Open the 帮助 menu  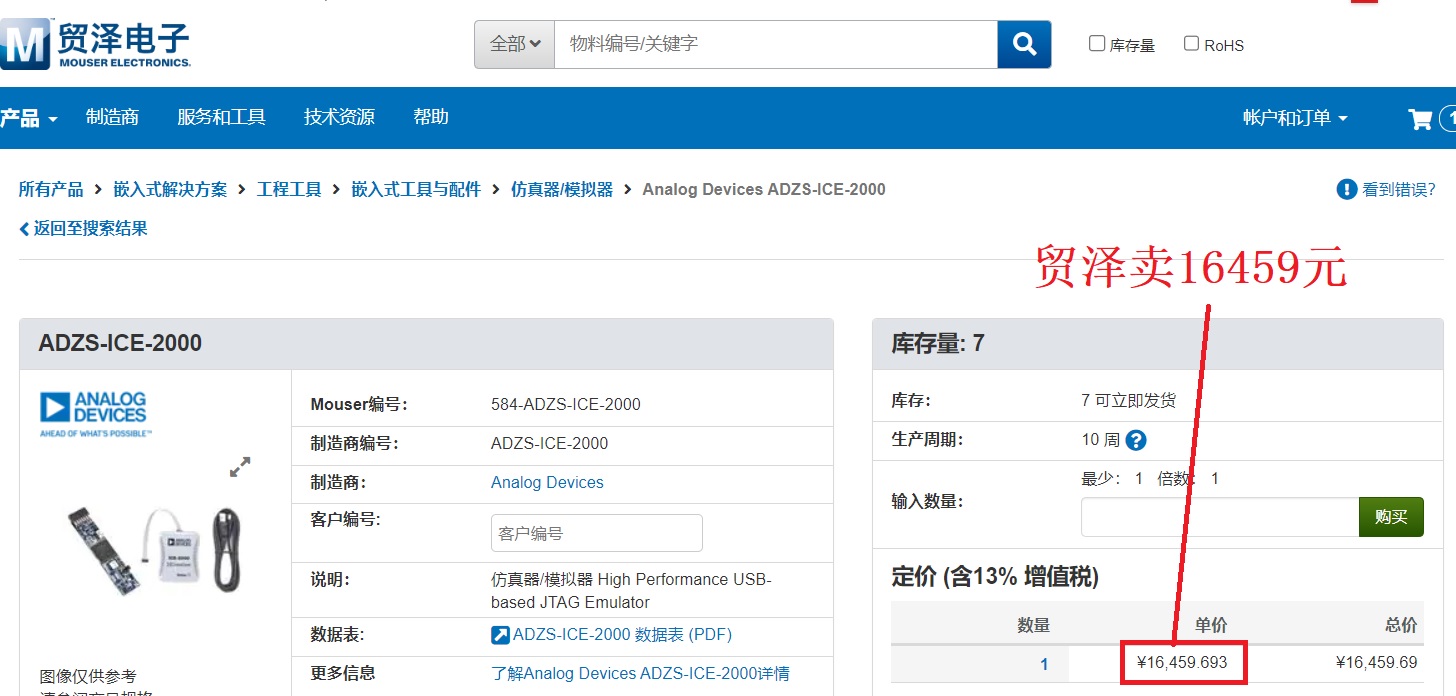coord(431,117)
